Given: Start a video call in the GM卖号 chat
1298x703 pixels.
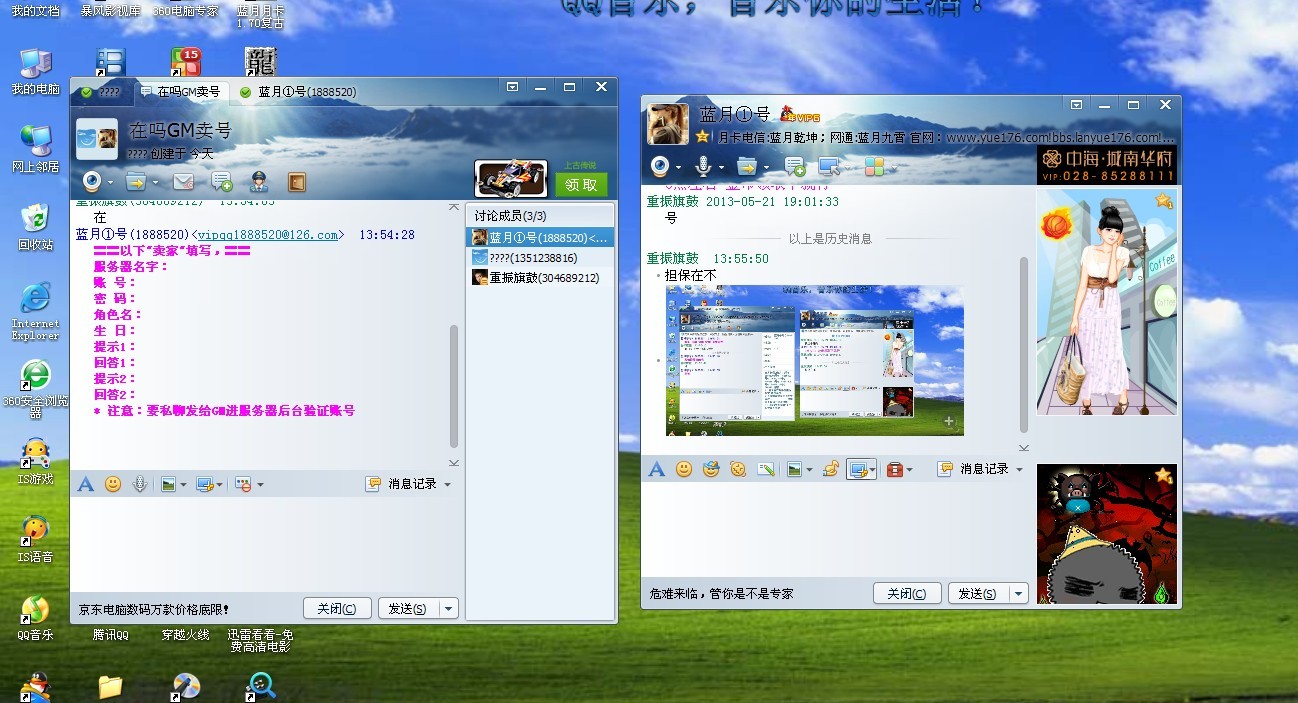Looking at the screenshot, I should pos(92,182).
